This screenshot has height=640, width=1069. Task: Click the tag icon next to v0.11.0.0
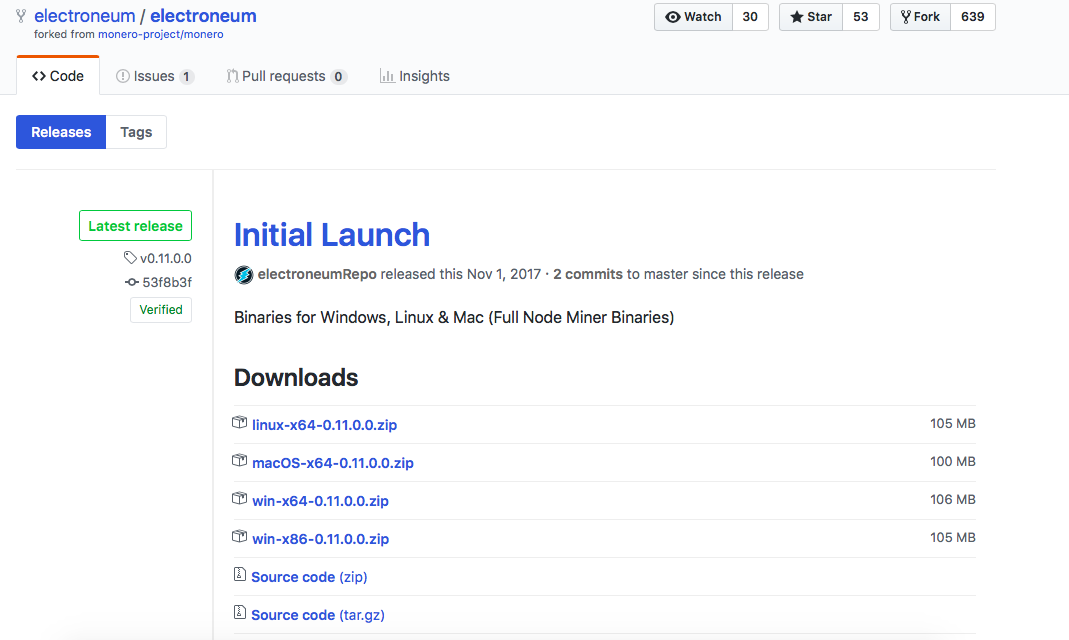[130, 258]
